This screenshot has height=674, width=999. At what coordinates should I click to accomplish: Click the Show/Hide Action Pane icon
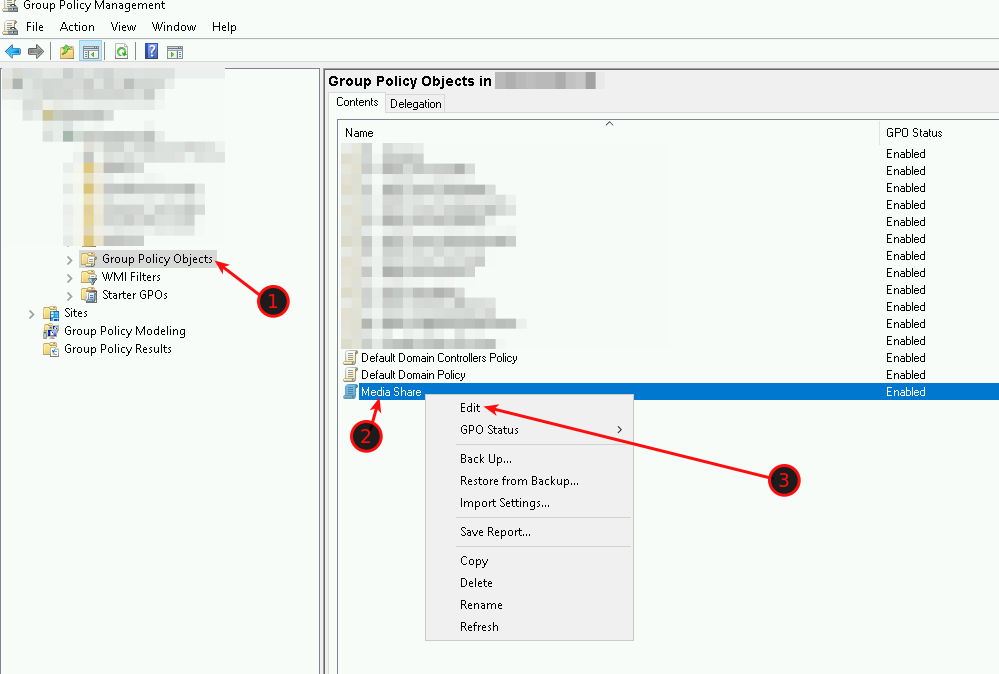pyautogui.click(x=175, y=52)
